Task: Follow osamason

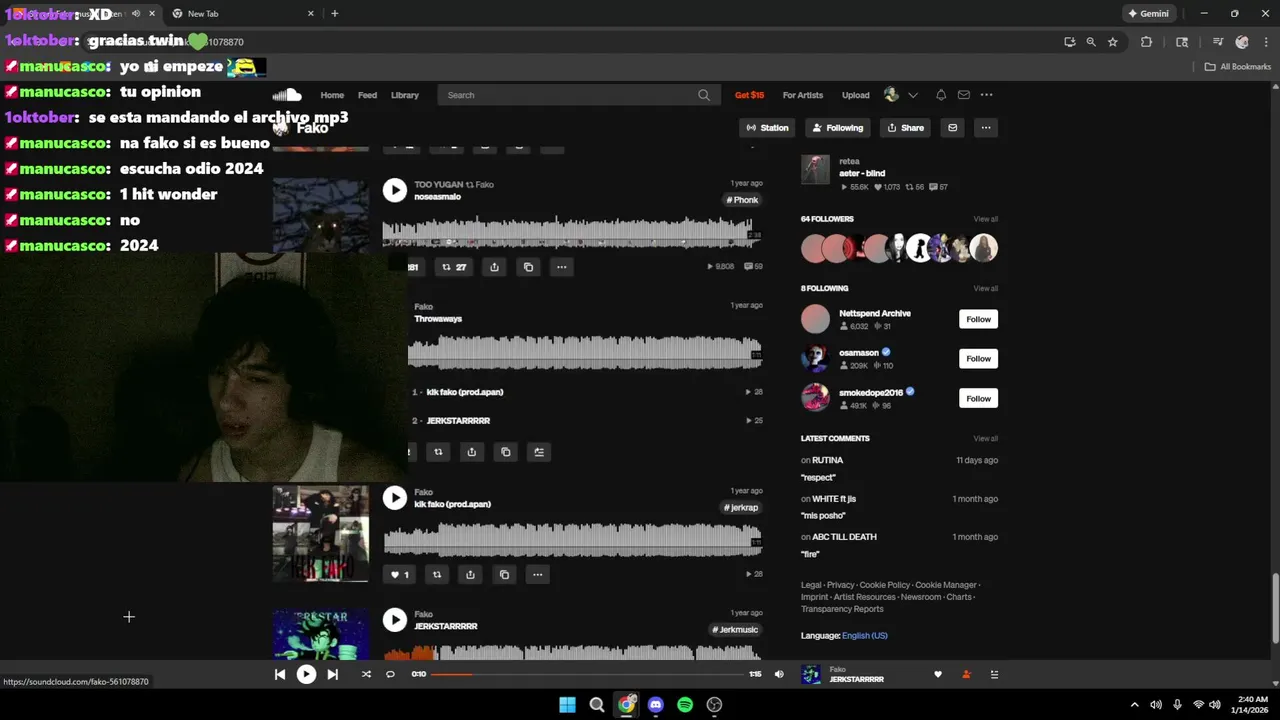Action: (978, 359)
